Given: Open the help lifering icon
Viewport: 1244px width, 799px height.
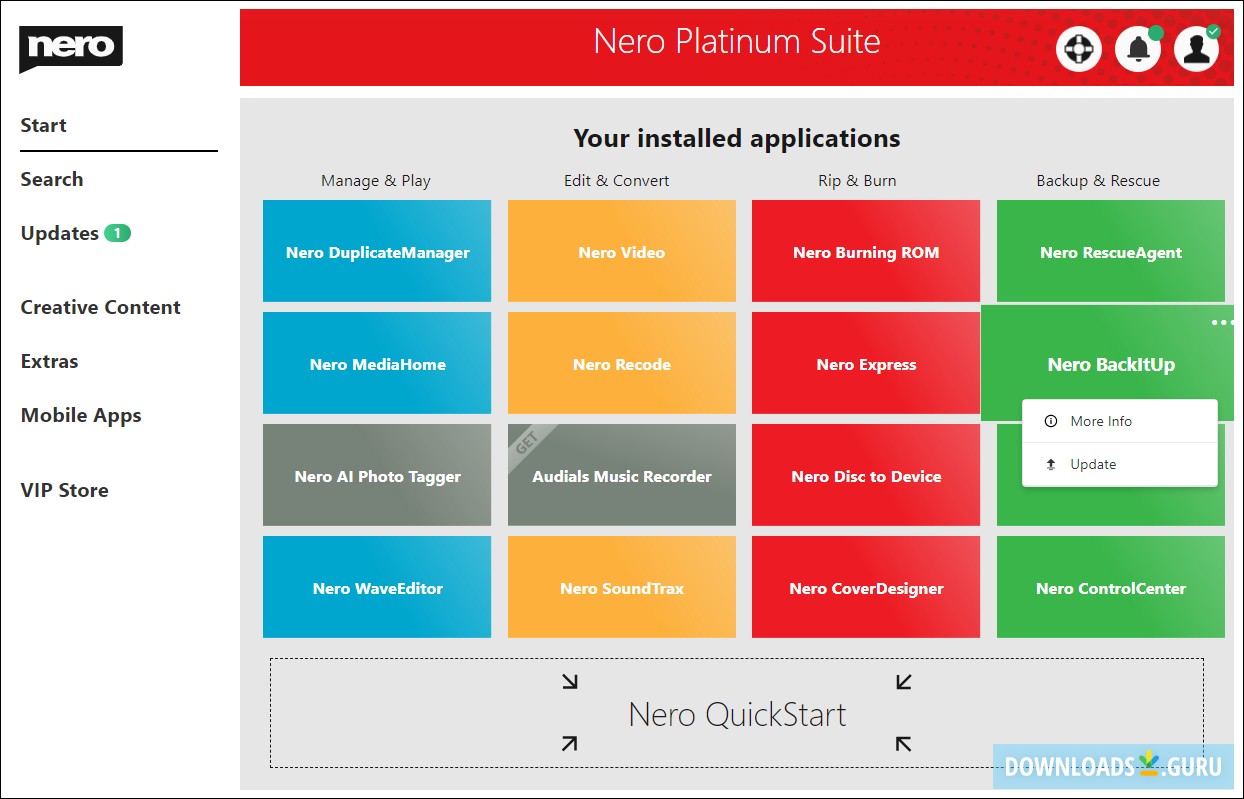Looking at the screenshot, I should pyautogui.click(x=1078, y=48).
